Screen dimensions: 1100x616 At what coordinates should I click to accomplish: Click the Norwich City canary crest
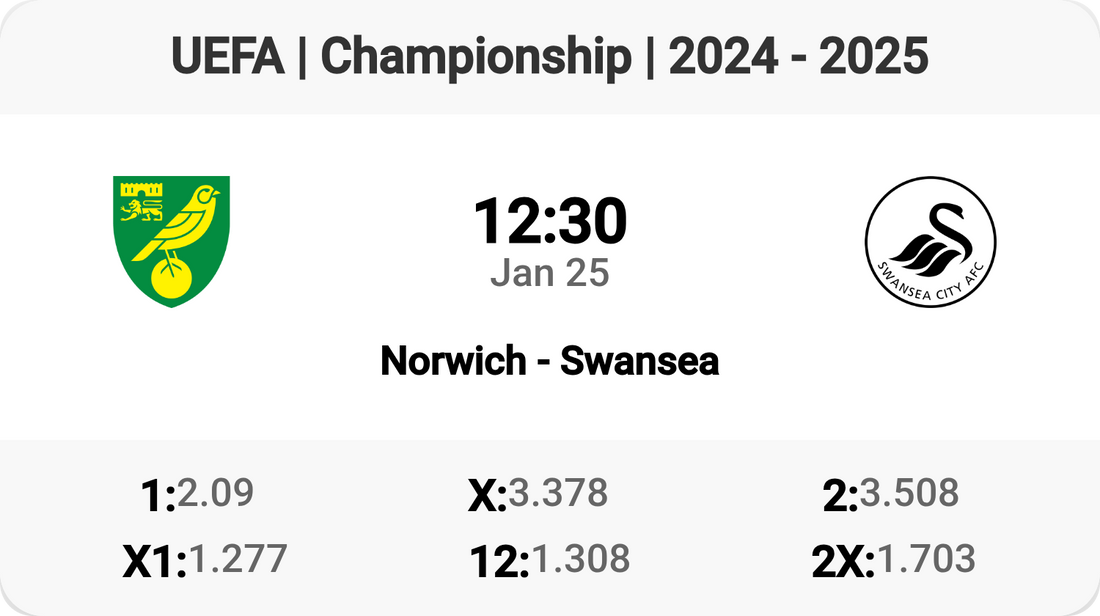click(172, 241)
